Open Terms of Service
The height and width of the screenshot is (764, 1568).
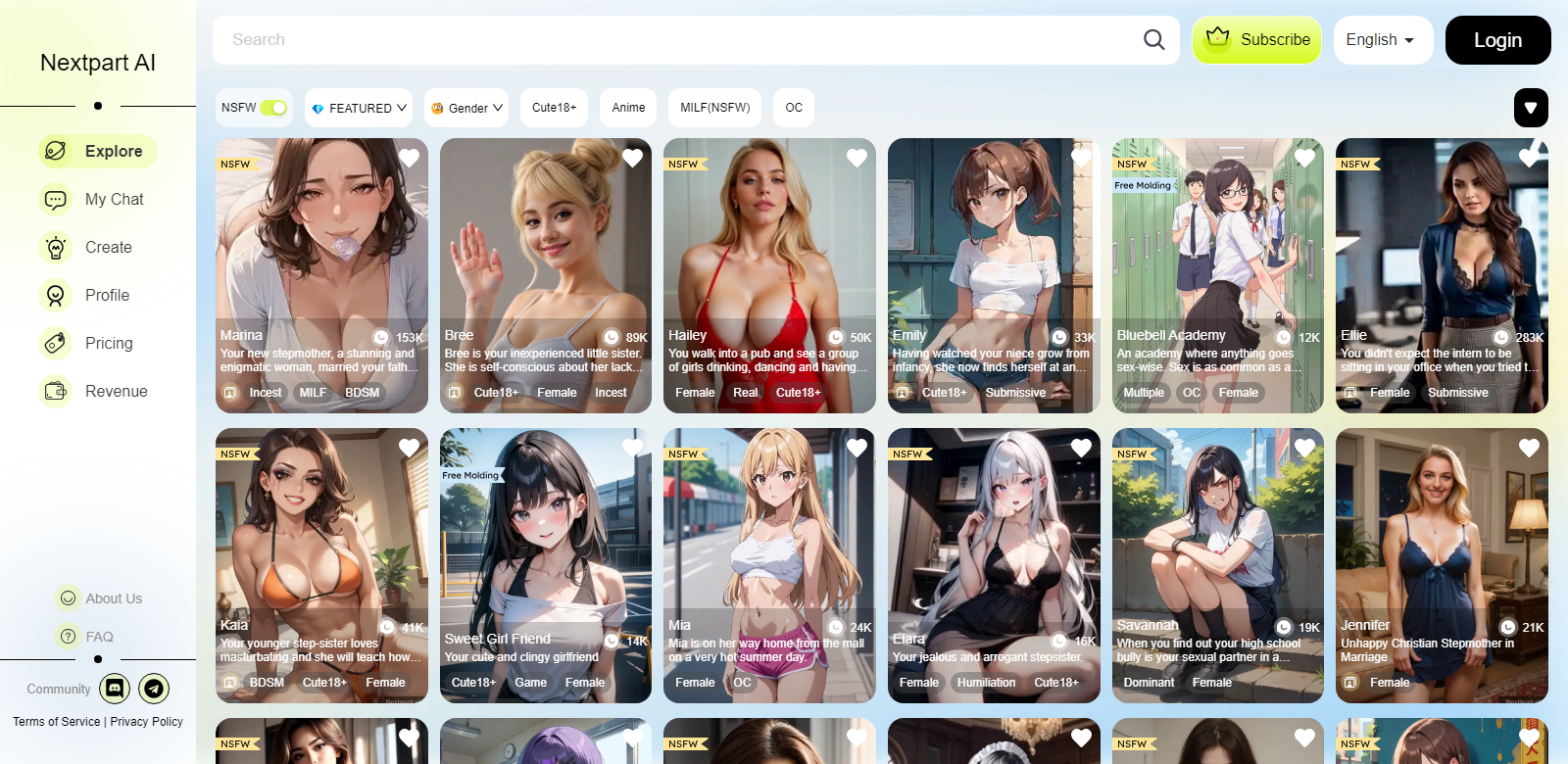(x=57, y=722)
